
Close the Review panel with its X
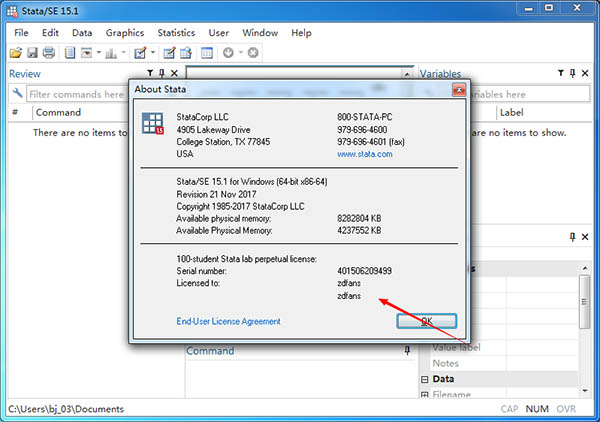(174, 73)
